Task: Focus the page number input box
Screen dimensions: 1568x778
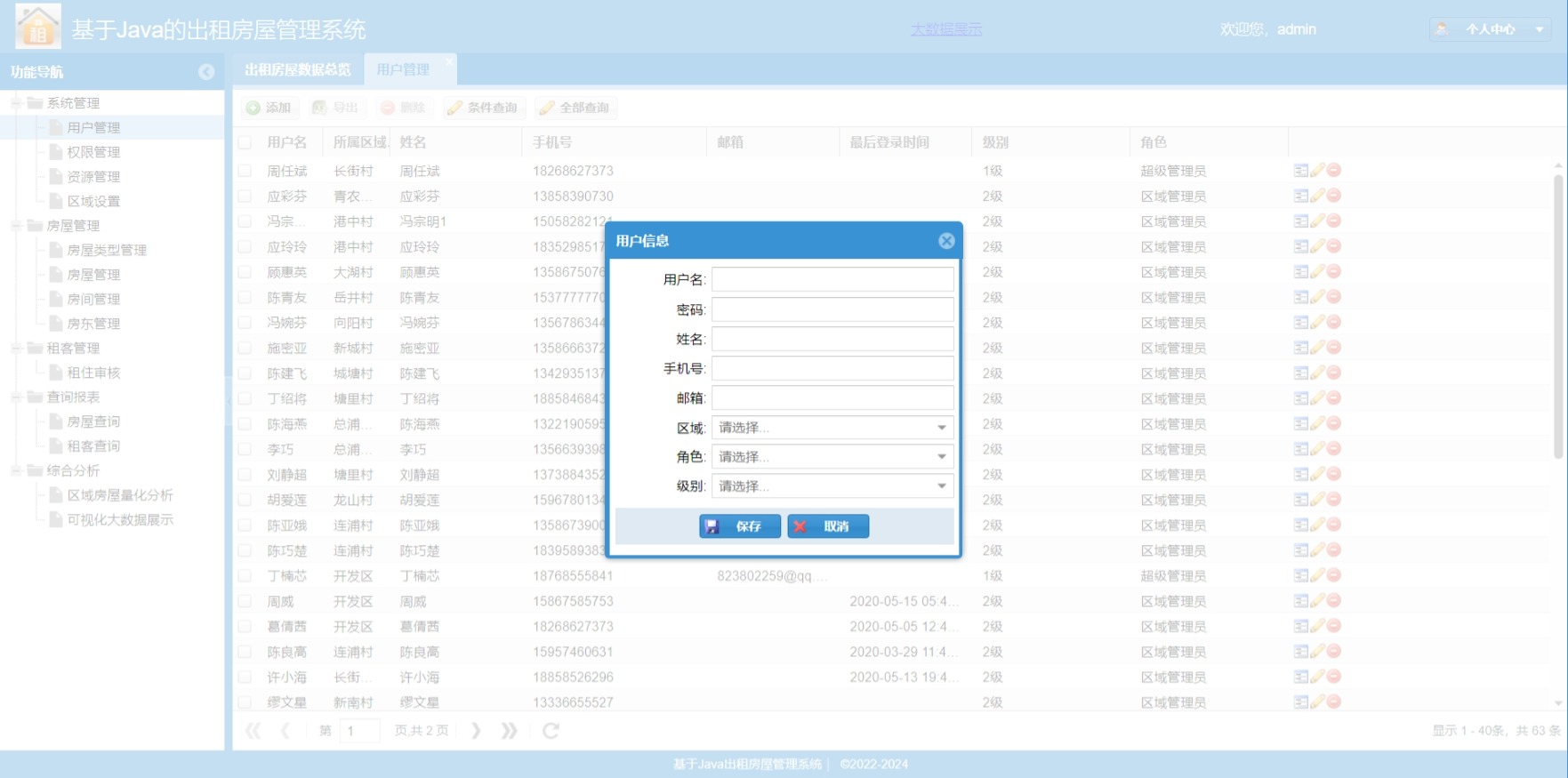Action: [360, 731]
